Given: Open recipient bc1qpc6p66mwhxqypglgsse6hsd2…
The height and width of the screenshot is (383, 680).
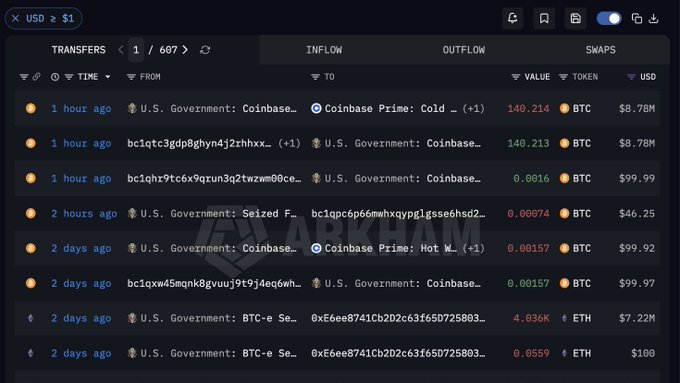Looking at the screenshot, I should click(x=398, y=213).
